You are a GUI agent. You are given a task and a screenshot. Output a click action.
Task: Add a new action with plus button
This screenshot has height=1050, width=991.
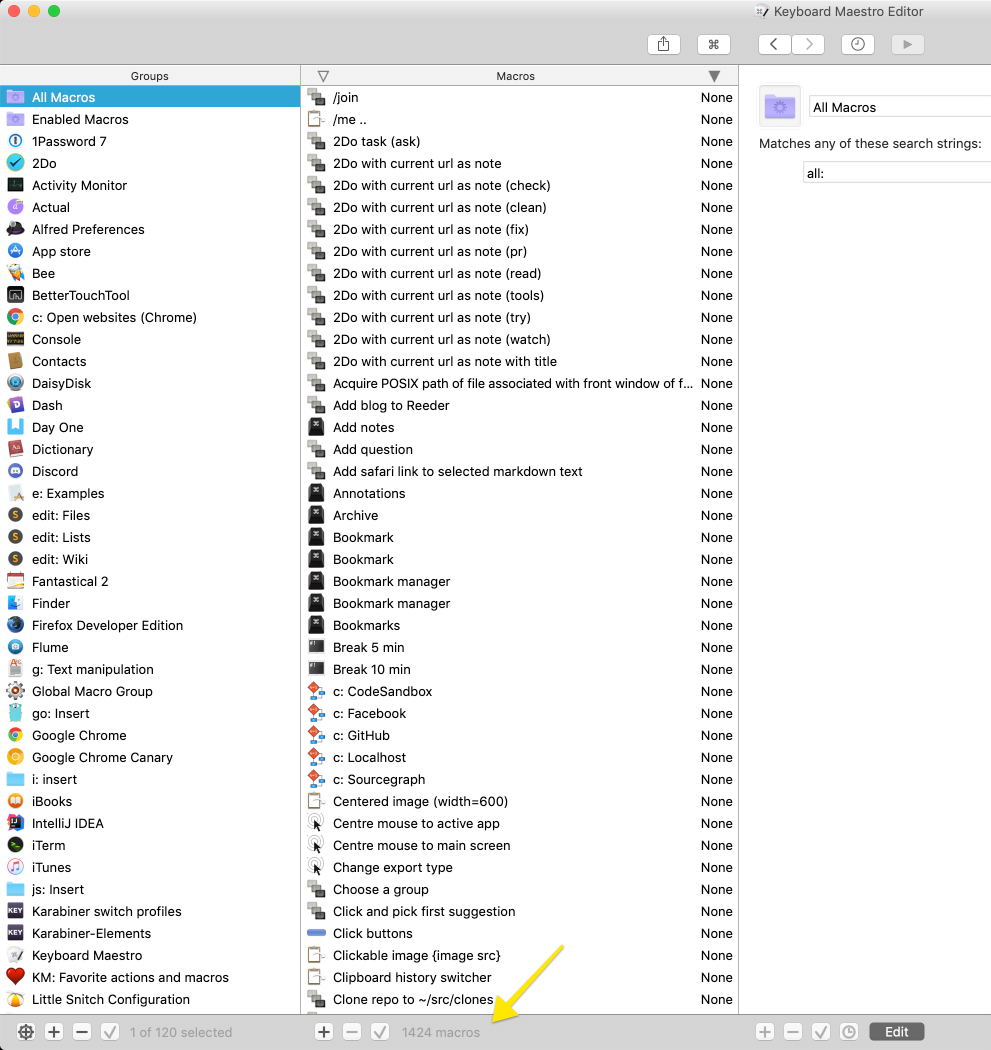765,1032
